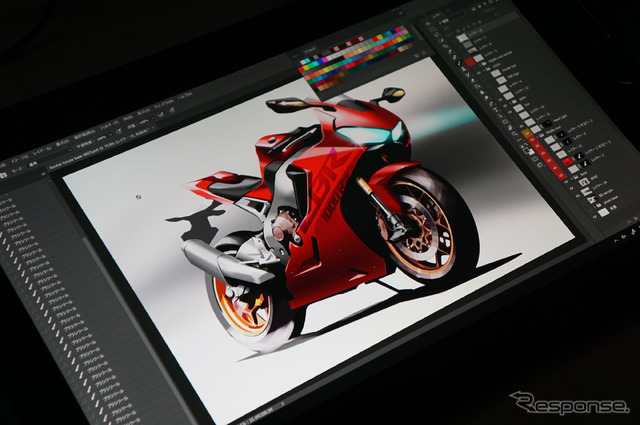The height and width of the screenshot is (425, 640).
Task: Click the opacity 100% value field
Action: point(102,138)
